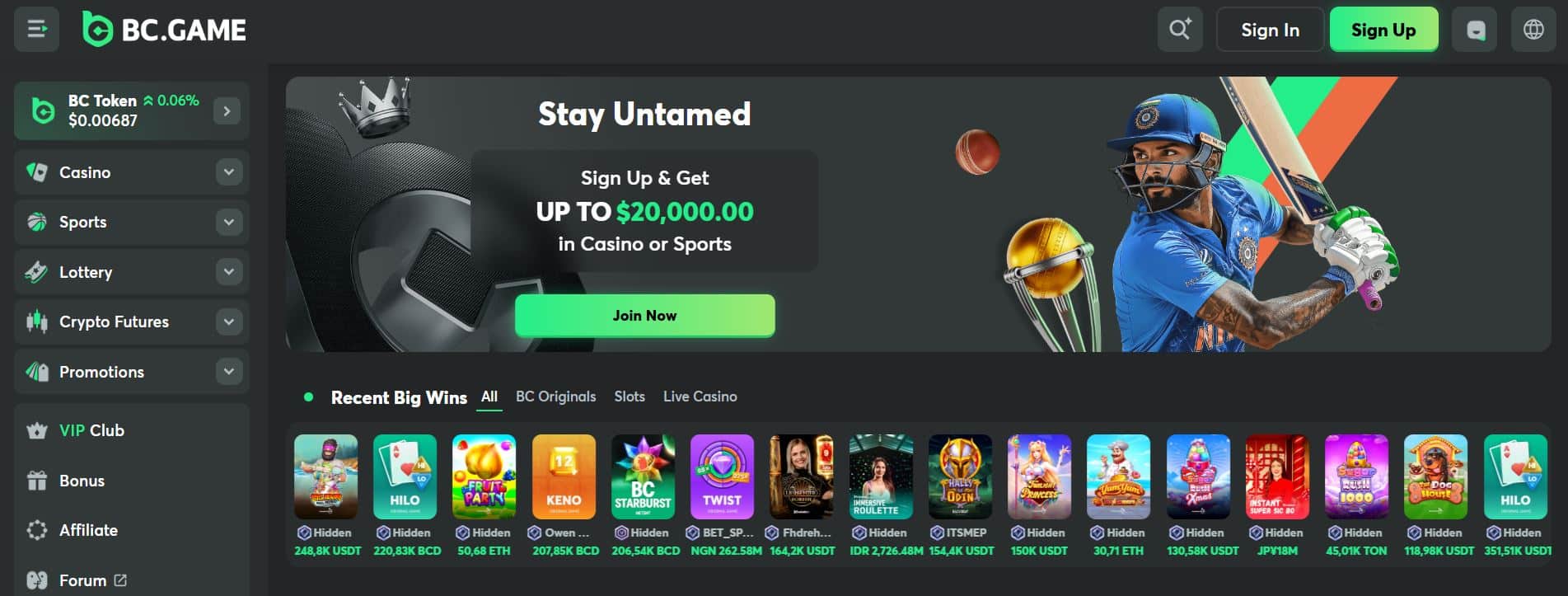Expand the Crypto Futures chevron
Screen dimensions: 1568x596
(x=229, y=321)
